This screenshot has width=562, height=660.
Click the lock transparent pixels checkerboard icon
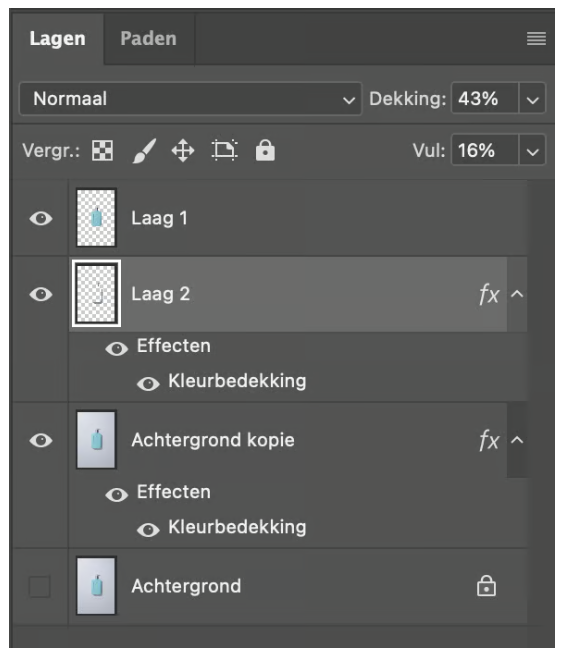102,150
